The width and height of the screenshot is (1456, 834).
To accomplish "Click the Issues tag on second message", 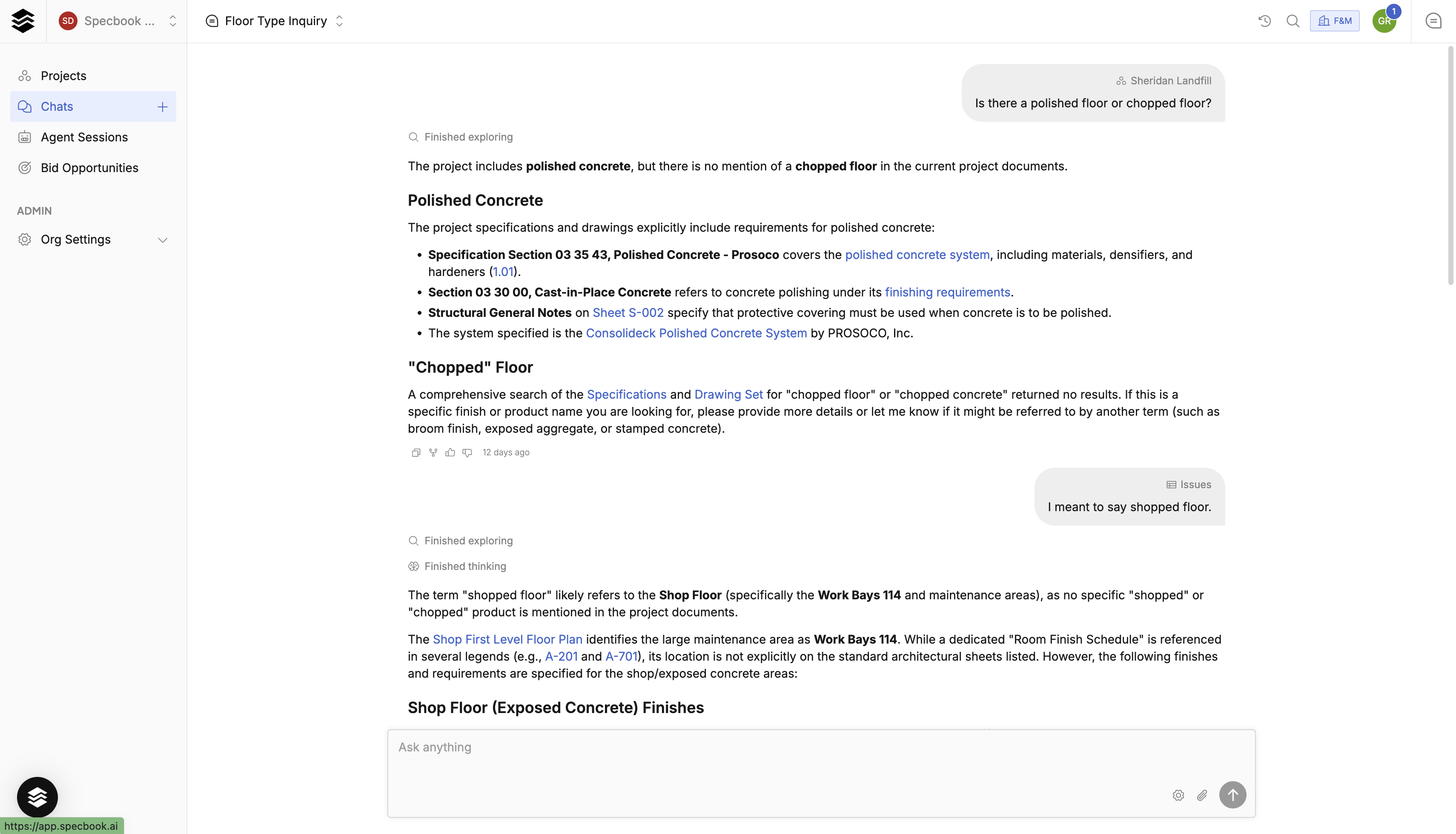I will tap(1189, 485).
